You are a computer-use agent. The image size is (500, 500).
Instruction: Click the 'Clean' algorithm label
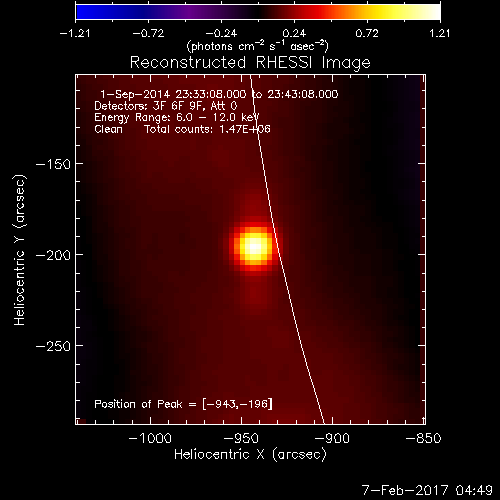[108, 129]
